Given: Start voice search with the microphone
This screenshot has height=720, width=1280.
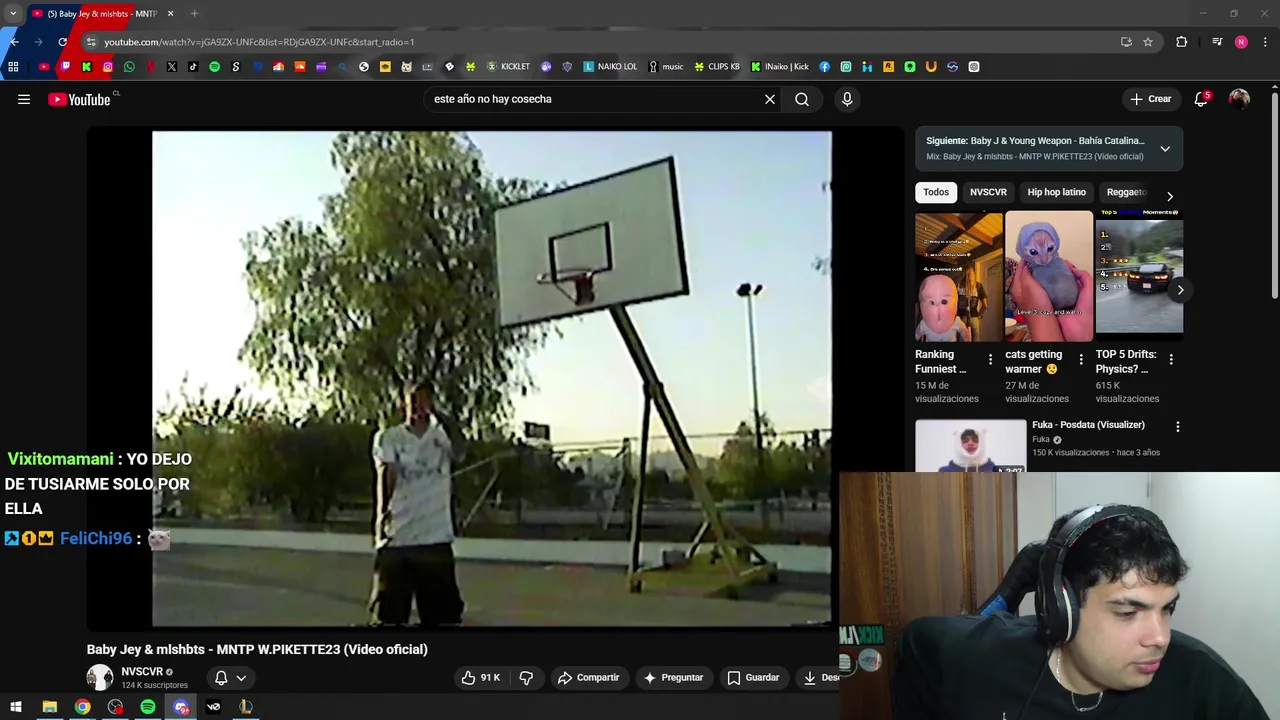Looking at the screenshot, I should click(x=847, y=99).
